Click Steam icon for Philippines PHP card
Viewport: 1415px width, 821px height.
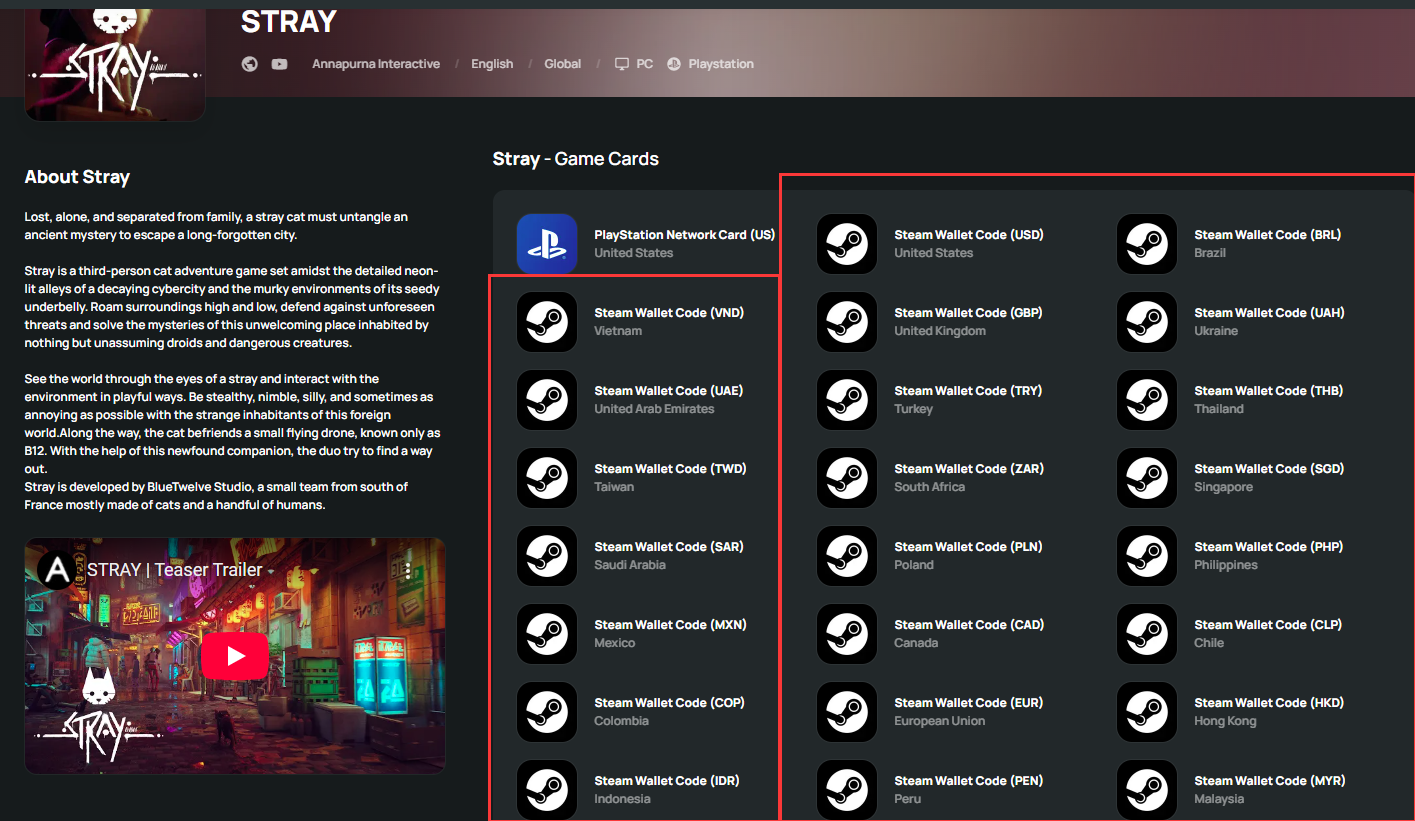[x=1147, y=556]
